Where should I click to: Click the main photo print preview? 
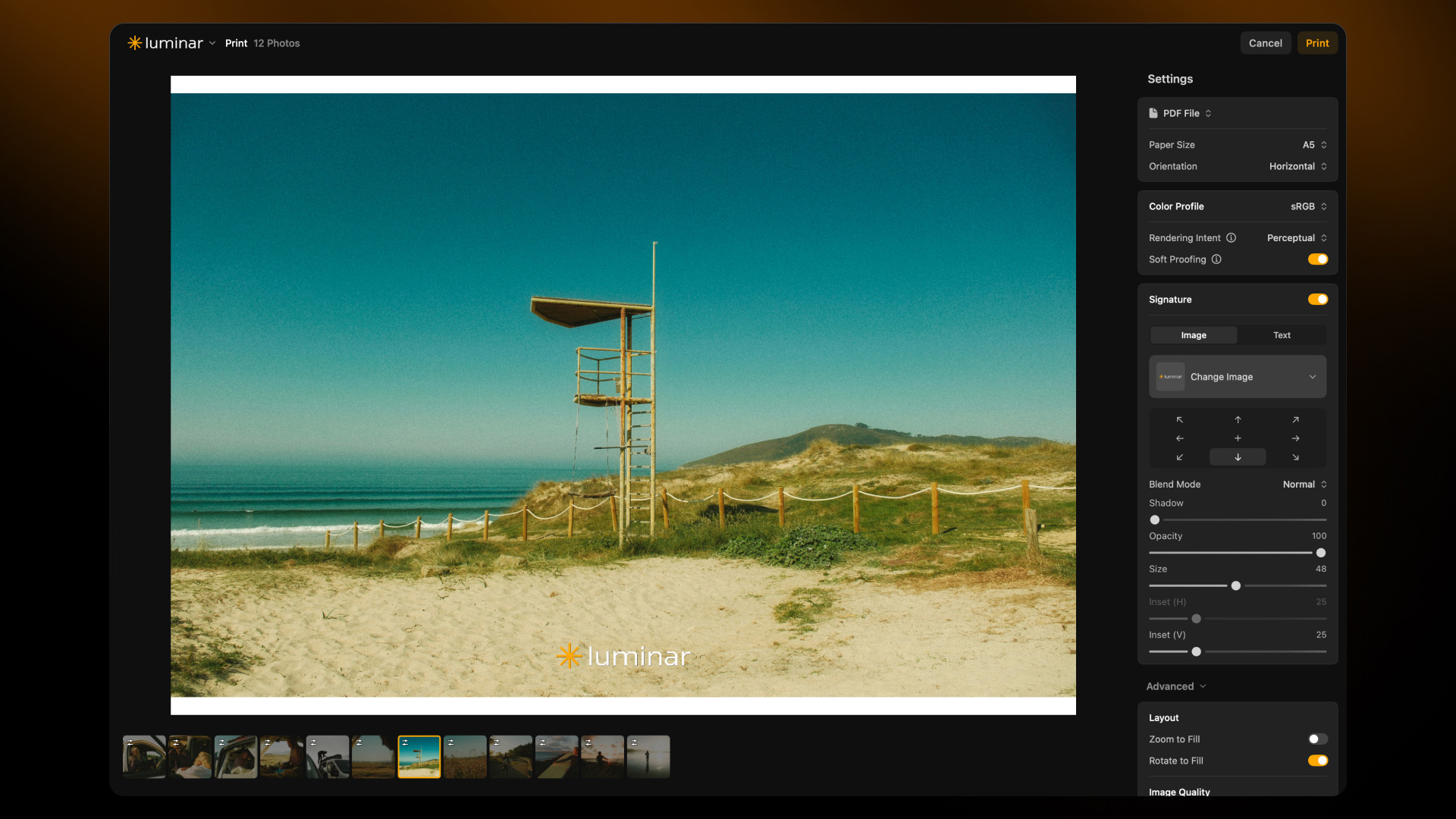(x=623, y=395)
